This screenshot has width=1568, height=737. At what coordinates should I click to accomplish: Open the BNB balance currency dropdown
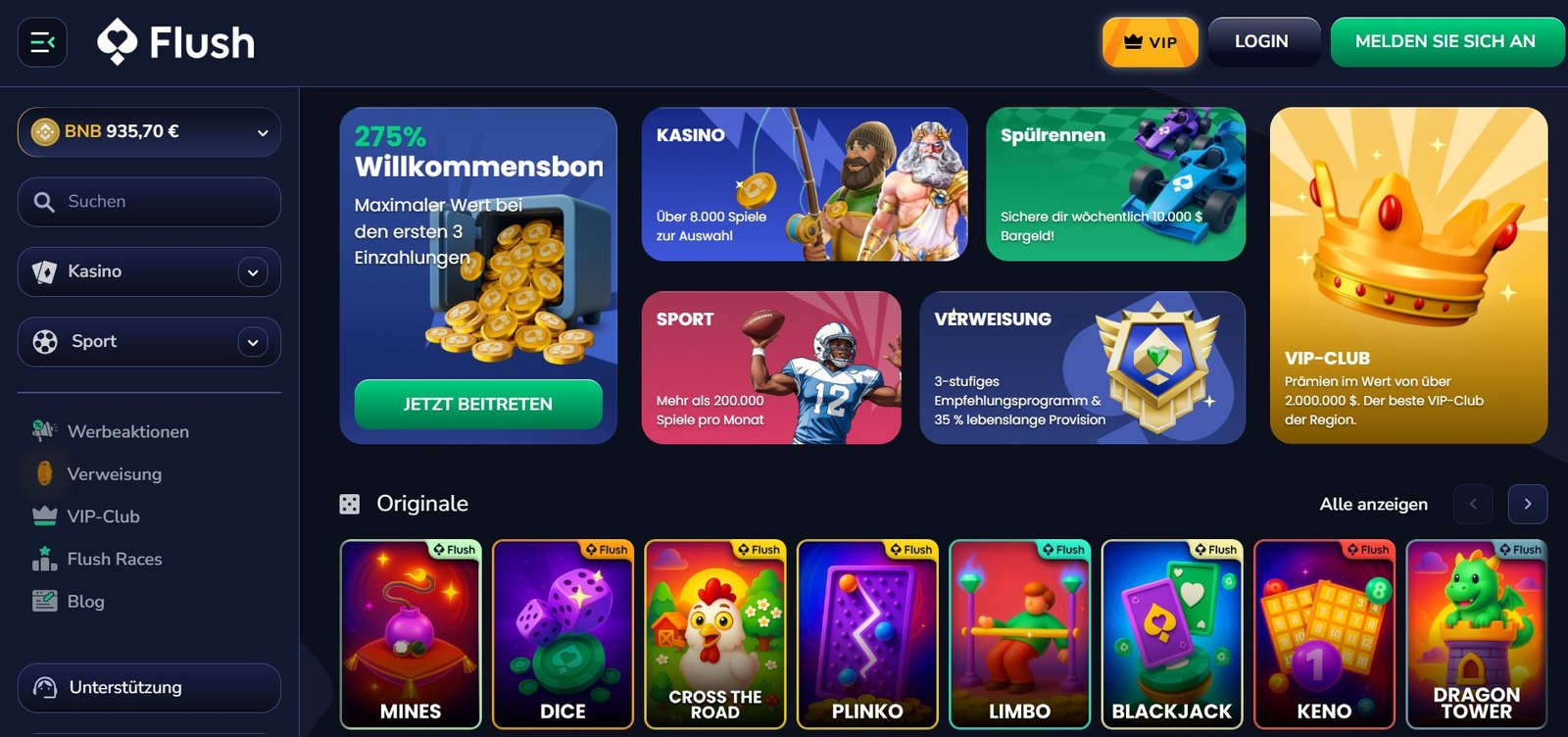coord(149,131)
